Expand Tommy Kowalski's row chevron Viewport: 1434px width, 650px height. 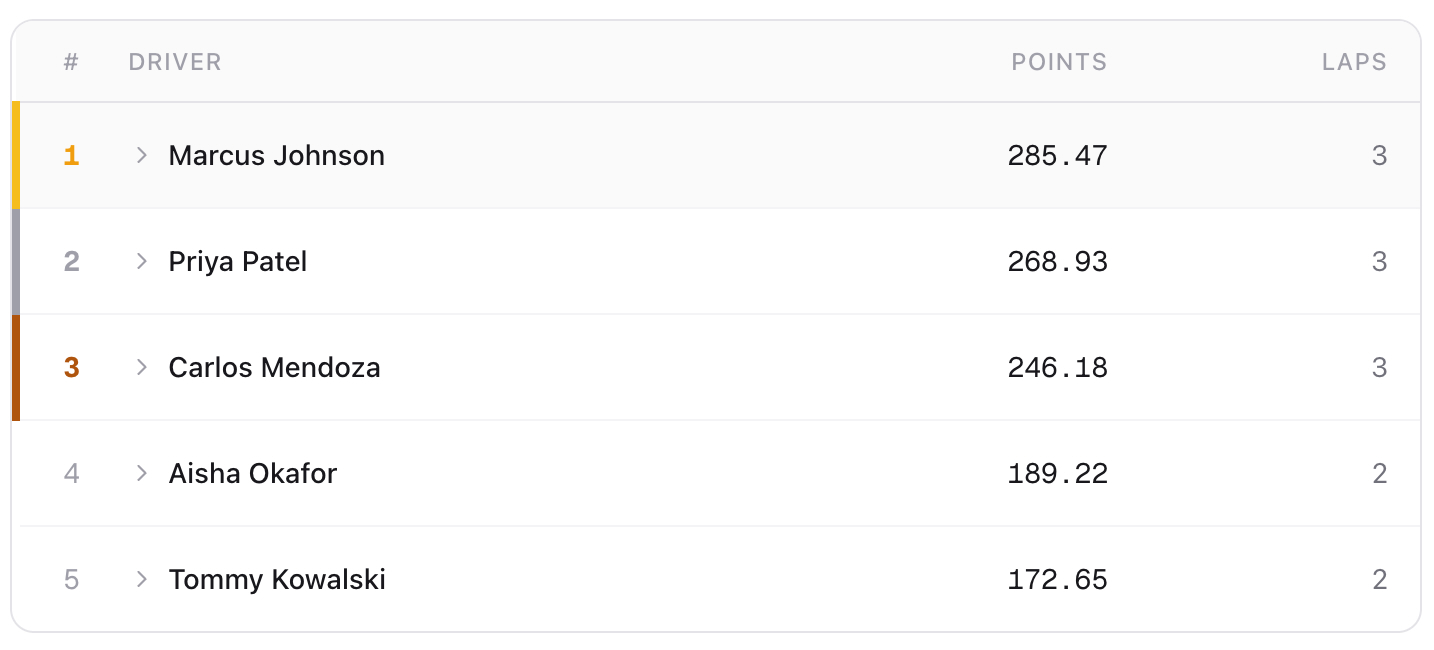coord(142,579)
